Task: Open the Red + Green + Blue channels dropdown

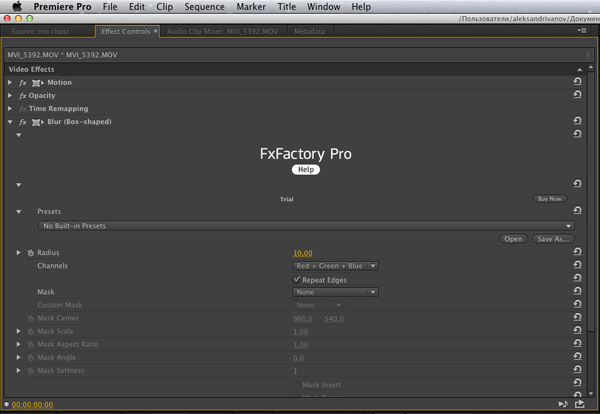Action: [335, 266]
